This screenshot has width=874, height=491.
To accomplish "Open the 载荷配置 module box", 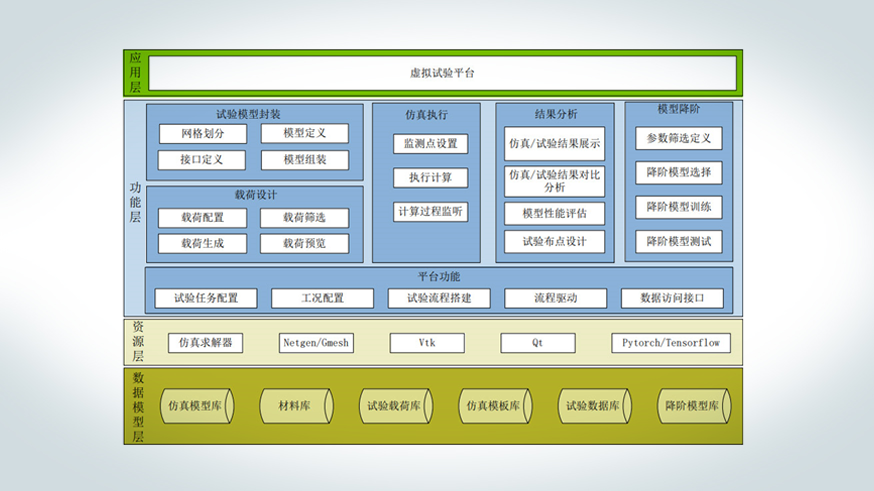I will (x=202, y=218).
